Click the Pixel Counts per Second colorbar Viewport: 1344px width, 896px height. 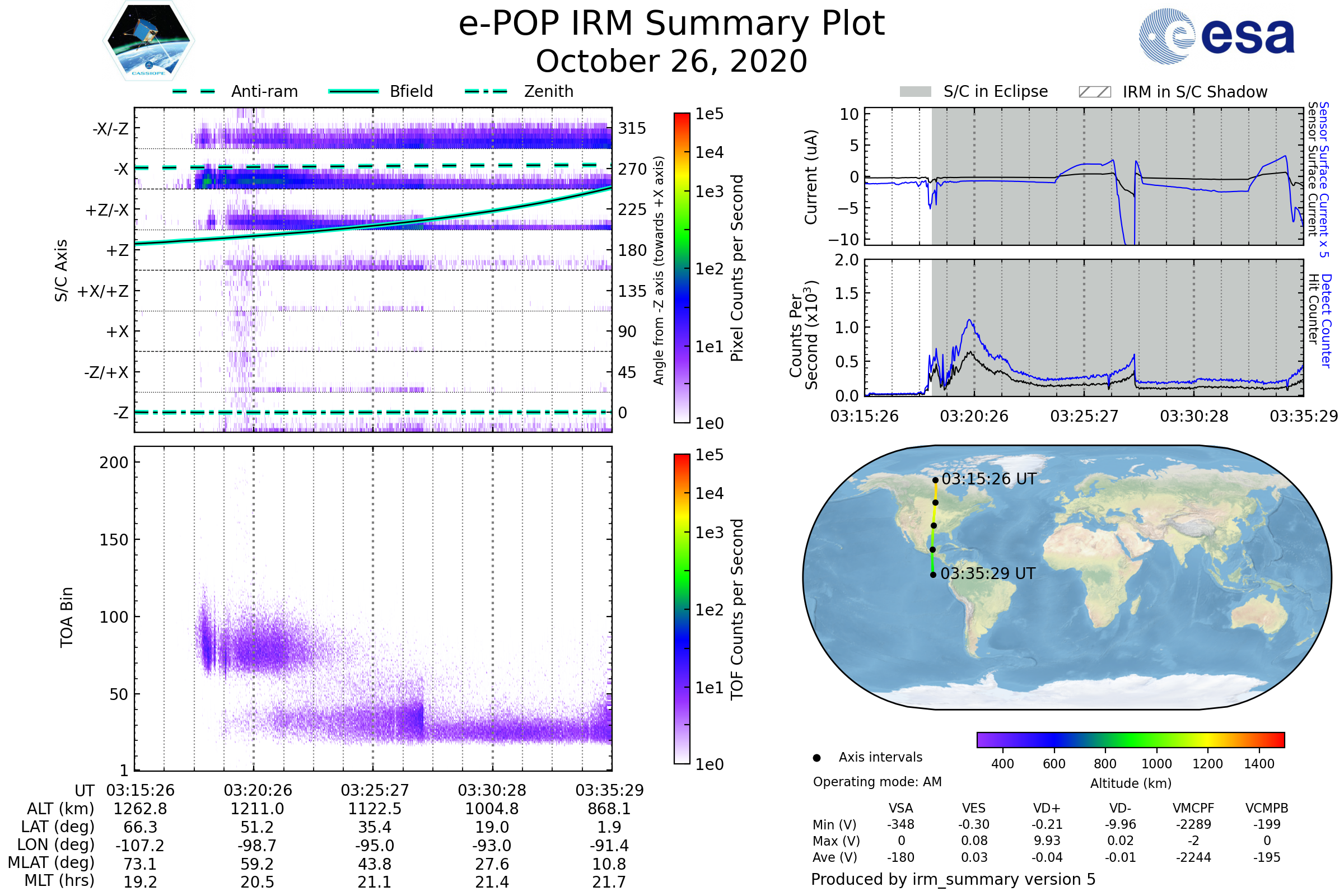(682, 268)
